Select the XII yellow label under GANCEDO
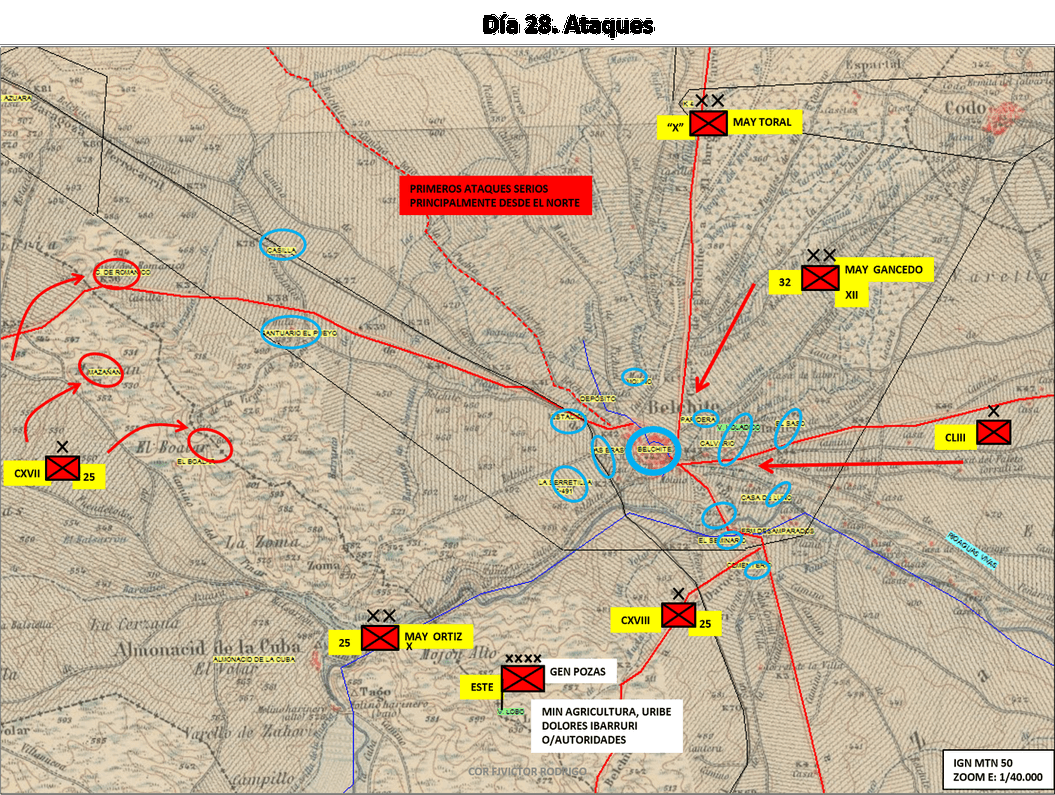 click(x=851, y=295)
